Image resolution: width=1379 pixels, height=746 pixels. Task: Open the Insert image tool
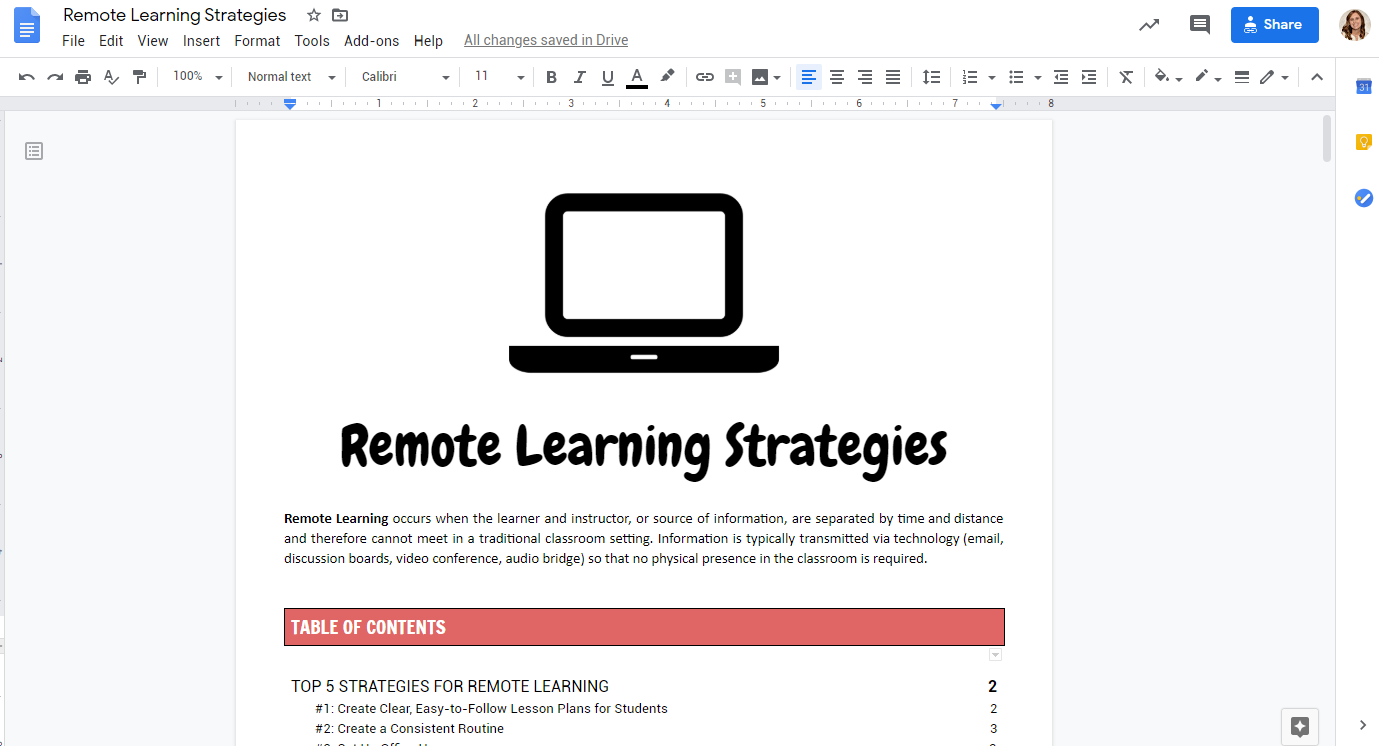click(x=762, y=77)
